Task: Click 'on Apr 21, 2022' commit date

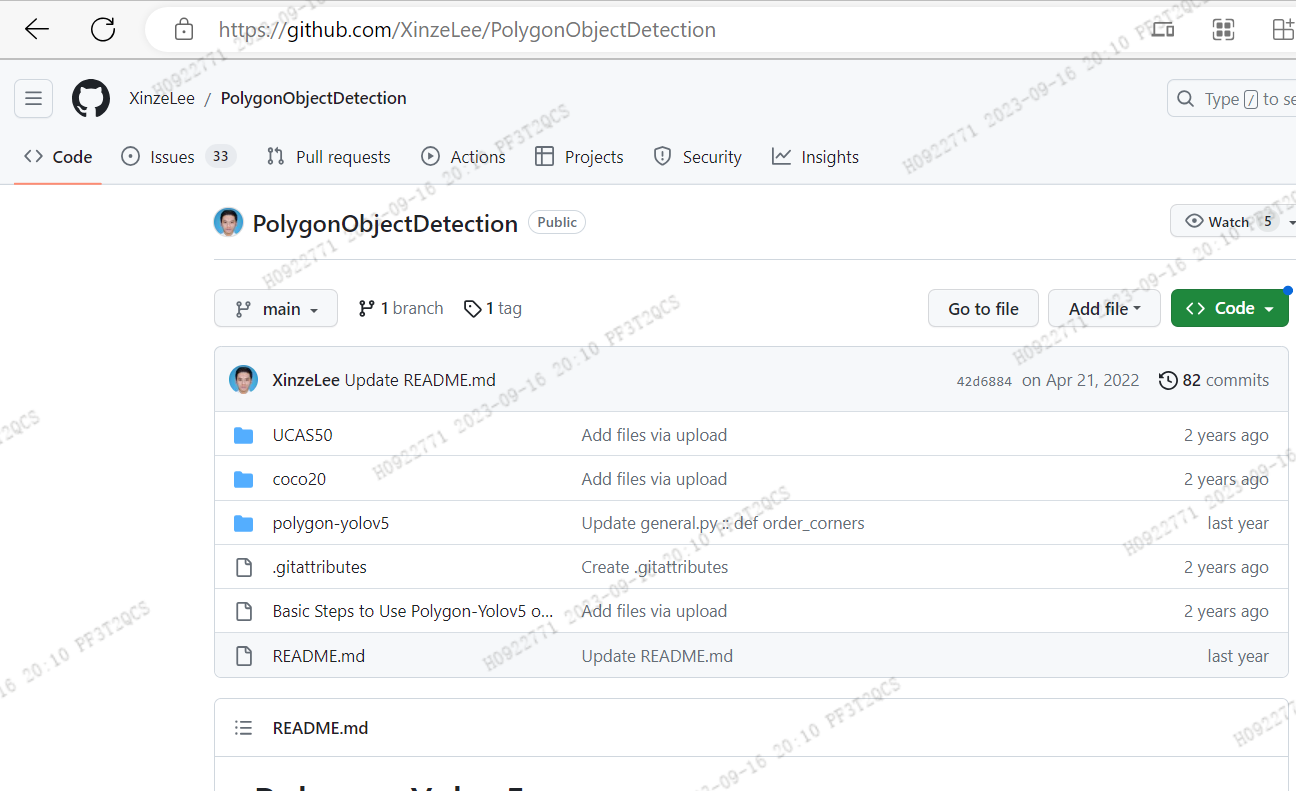Action: coord(1080,380)
